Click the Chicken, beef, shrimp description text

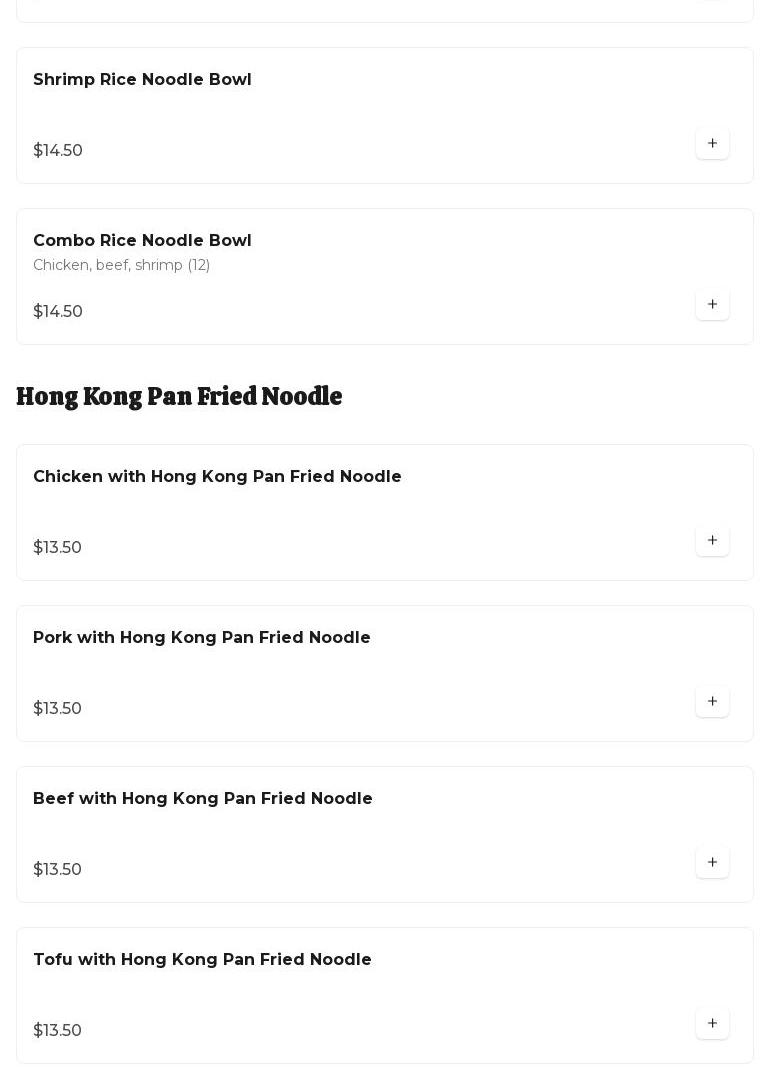pos(121,265)
